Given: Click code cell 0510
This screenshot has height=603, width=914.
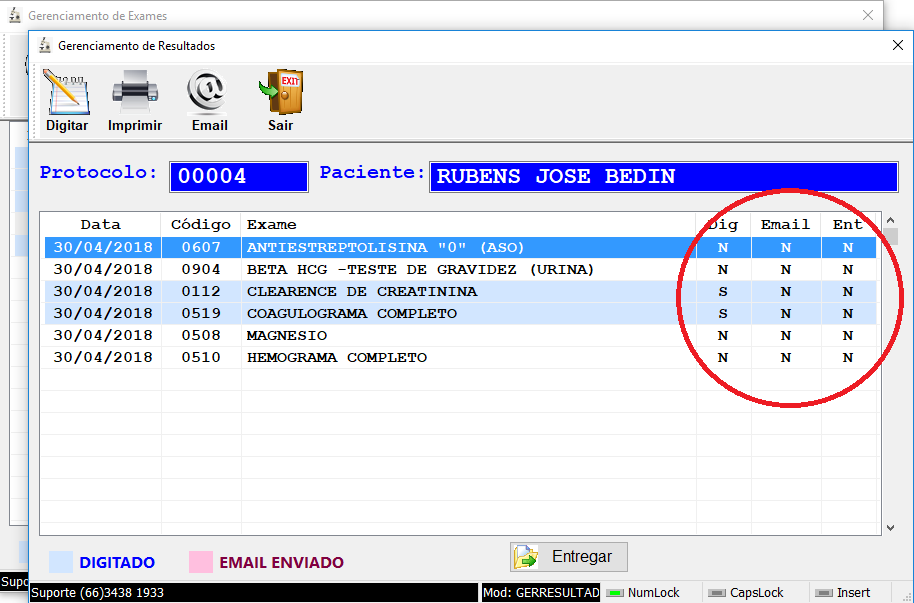Looking at the screenshot, I should coord(201,357).
